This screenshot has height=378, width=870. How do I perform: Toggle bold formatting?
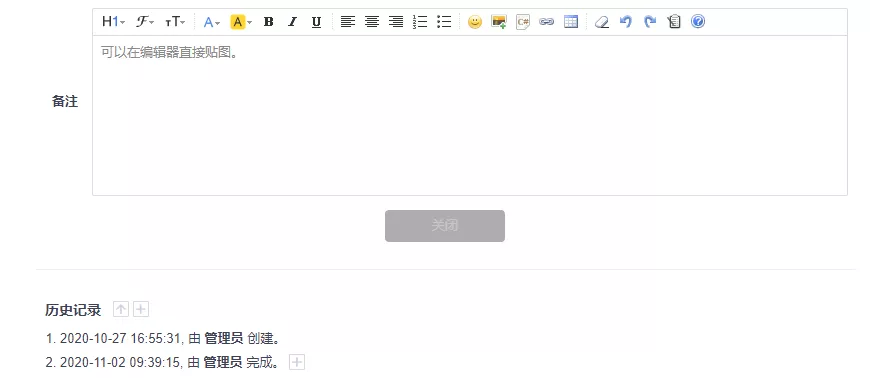(269, 22)
